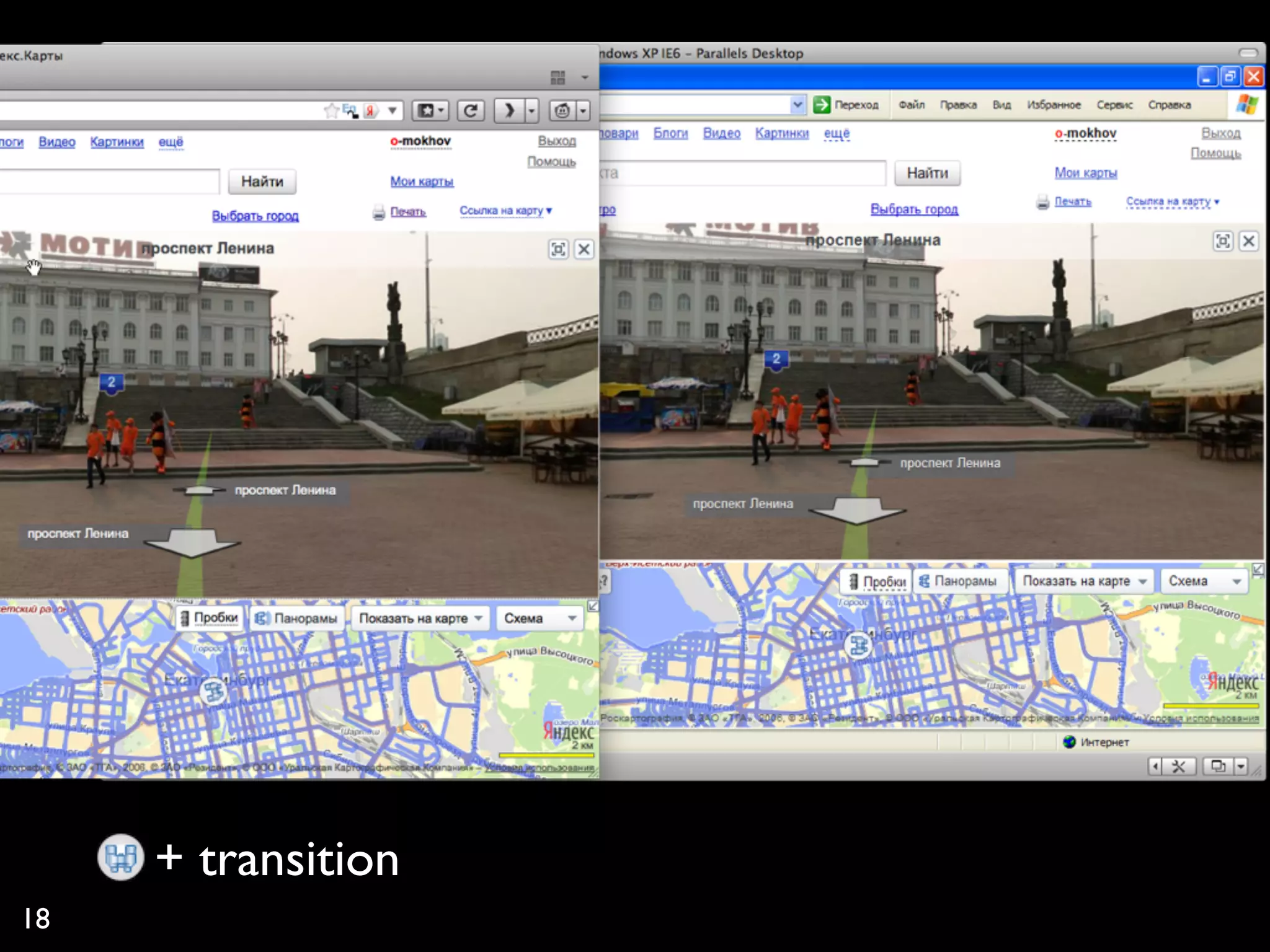This screenshot has height=952, width=1270.
Task: Toggle Пробки traffic layer on left map
Action: tap(210, 618)
